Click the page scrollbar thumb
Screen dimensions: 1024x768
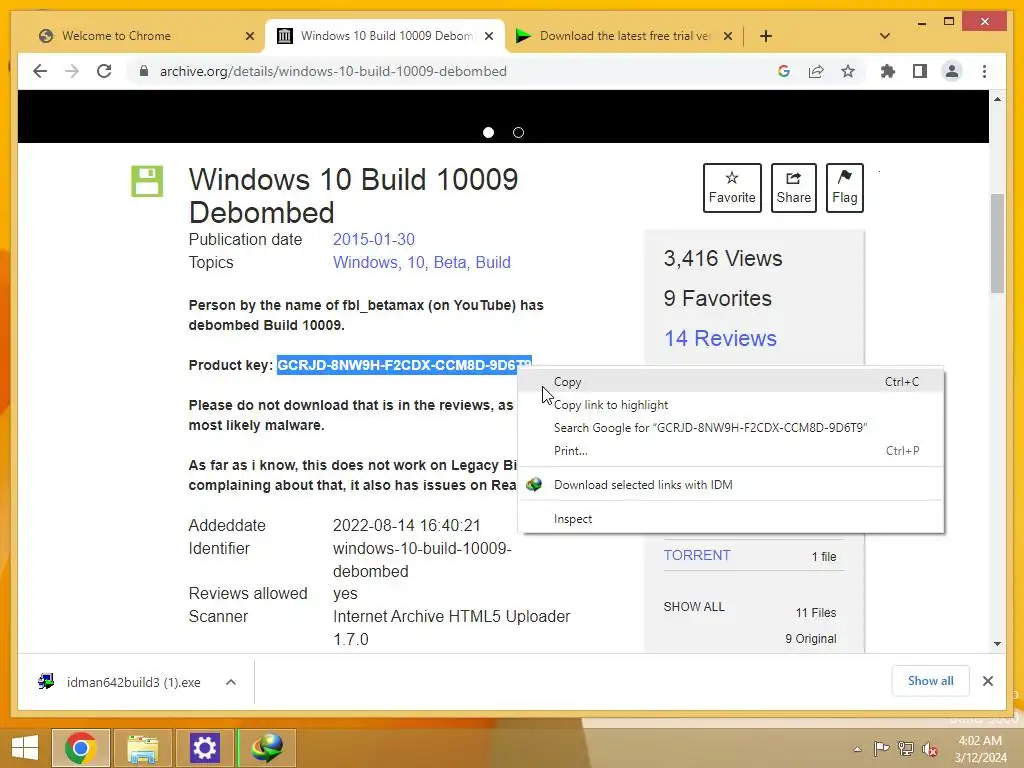[997, 243]
